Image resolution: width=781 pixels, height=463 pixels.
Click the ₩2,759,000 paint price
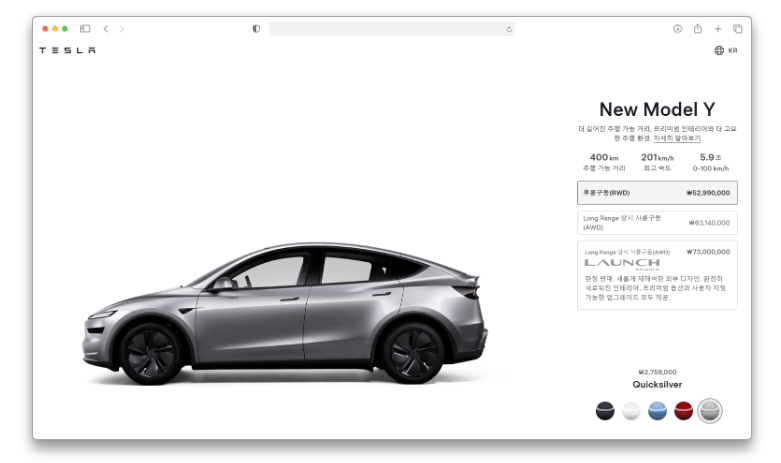pyautogui.click(x=657, y=372)
